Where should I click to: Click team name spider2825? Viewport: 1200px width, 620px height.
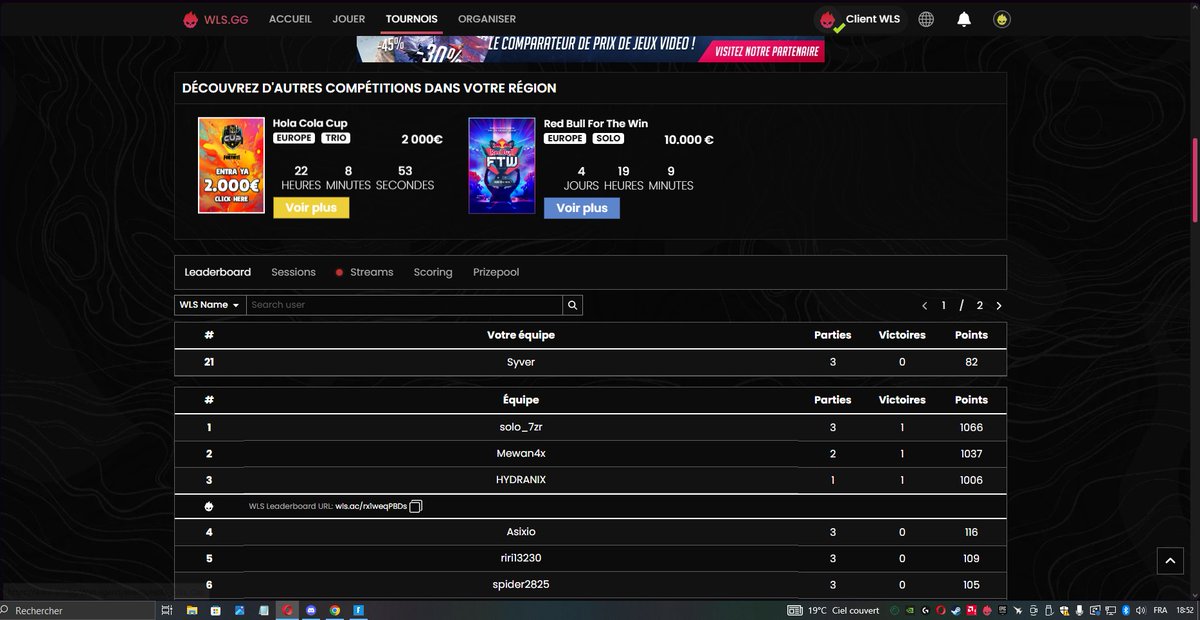521,584
